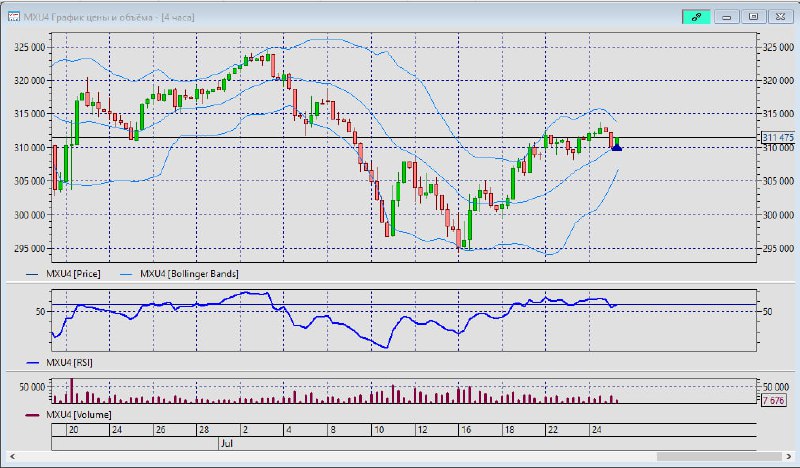Click the horizontal scrollbar thumb

click(719, 456)
